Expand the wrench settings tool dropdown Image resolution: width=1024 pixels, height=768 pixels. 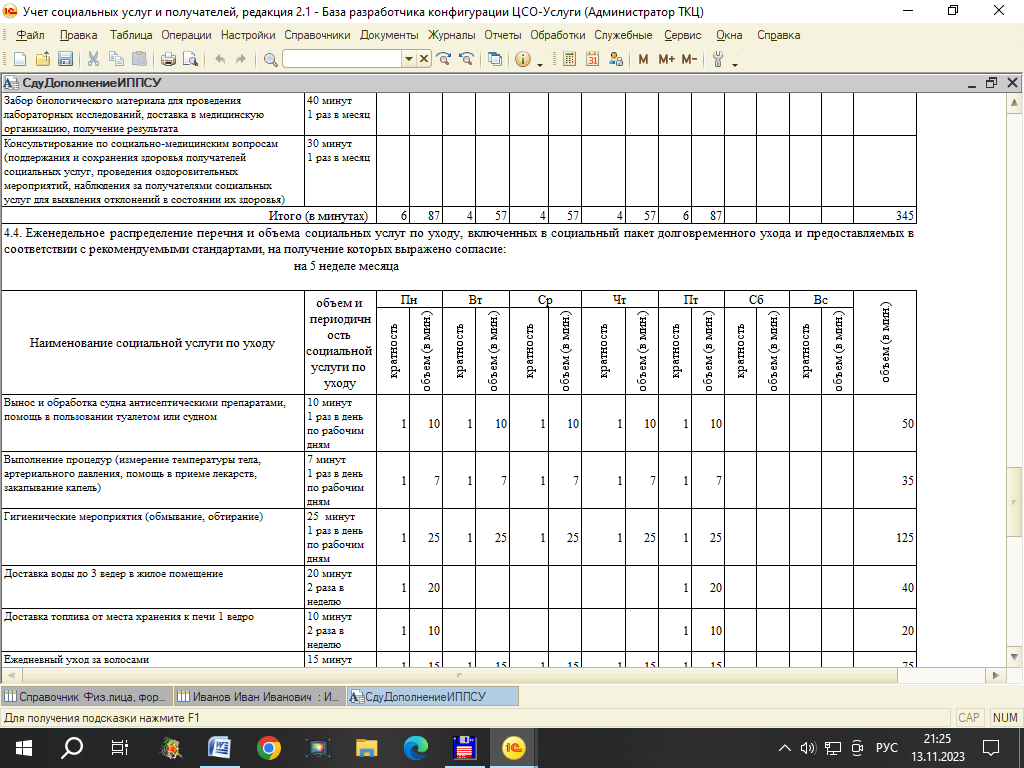click(734, 65)
